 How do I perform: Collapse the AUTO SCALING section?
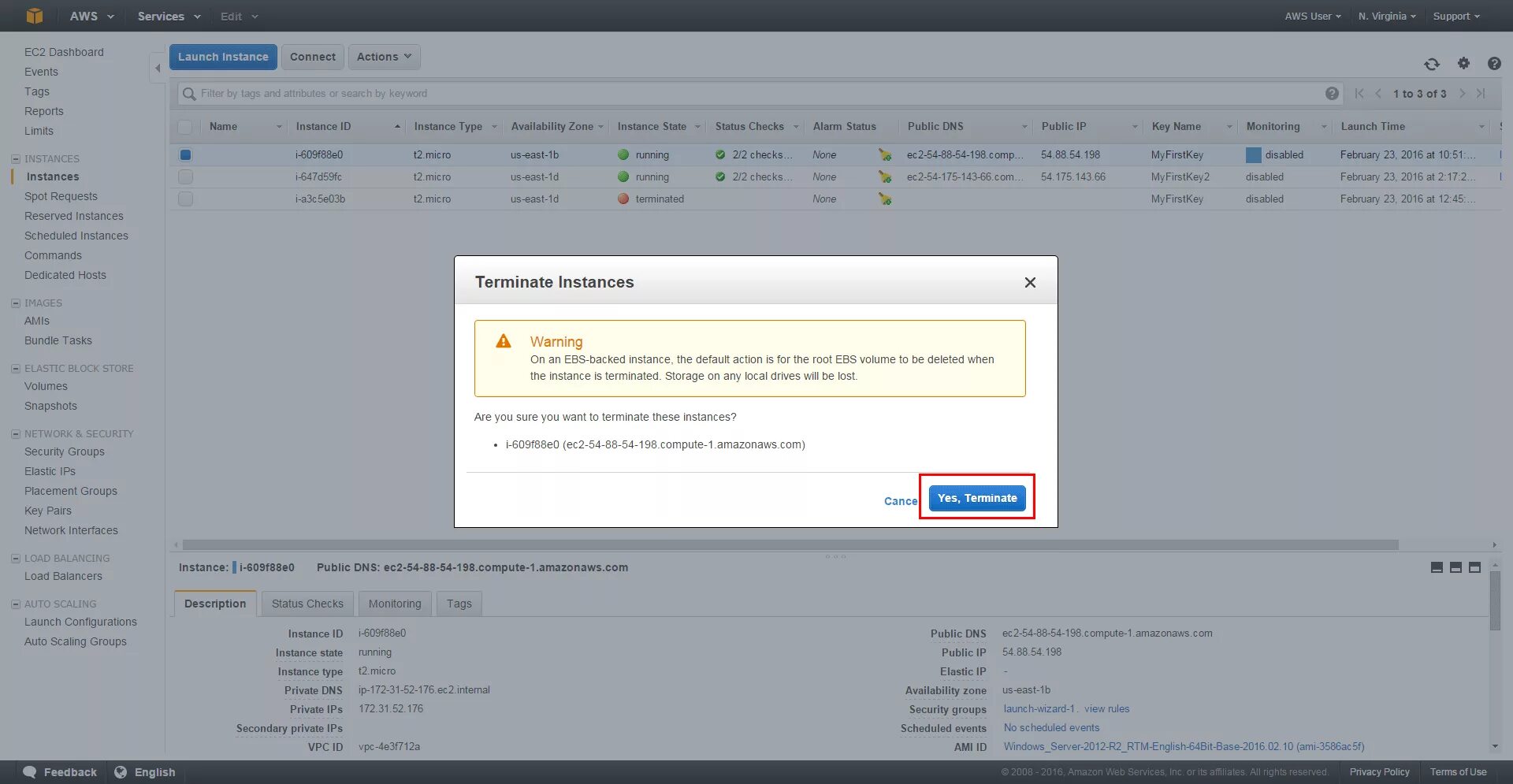tap(16, 604)
